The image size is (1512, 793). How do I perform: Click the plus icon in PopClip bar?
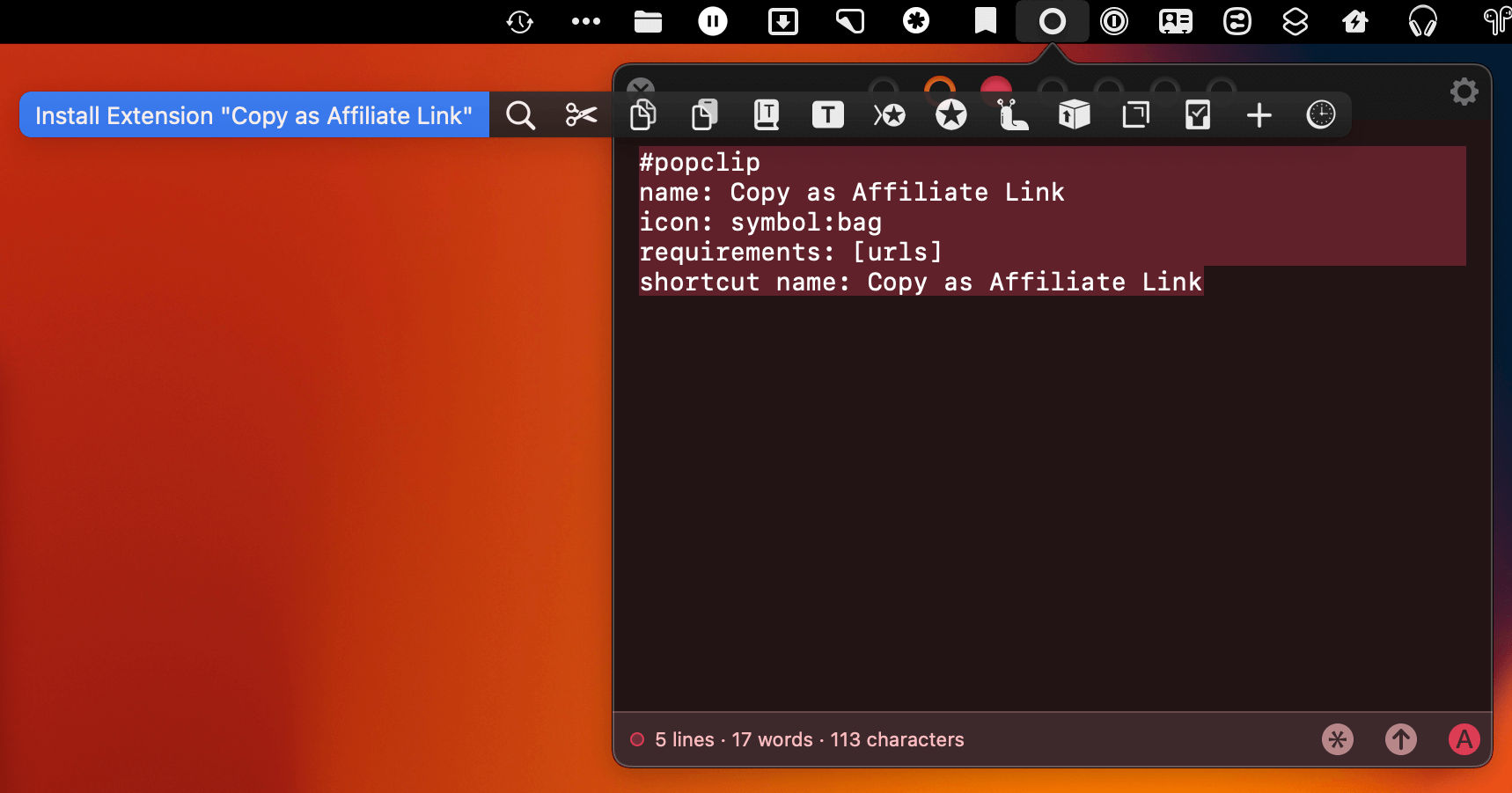pos(1259,115)
